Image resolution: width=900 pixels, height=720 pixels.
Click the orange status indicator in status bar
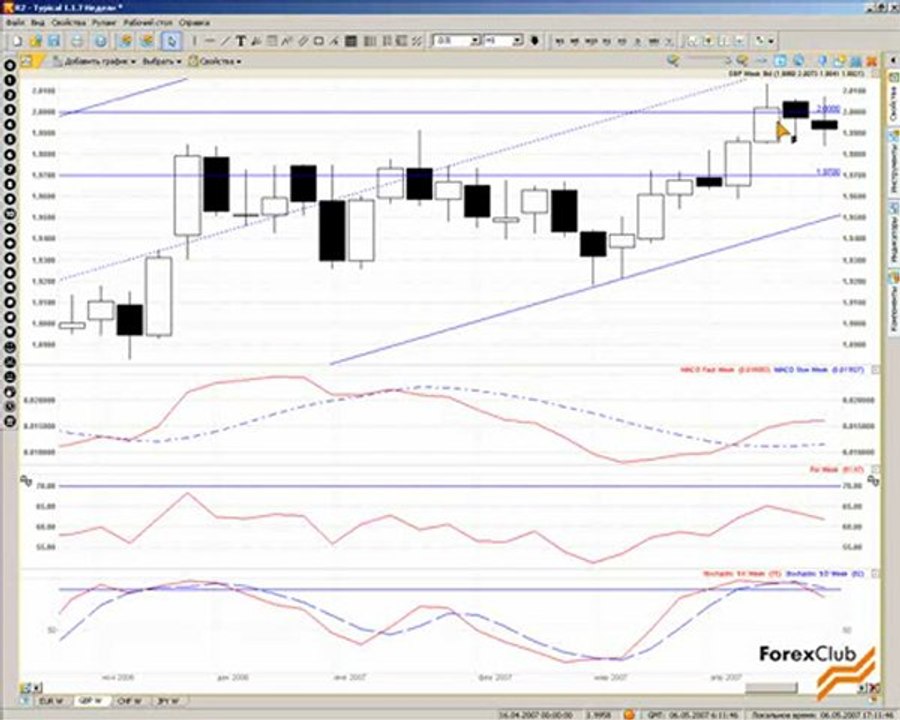coord(630,715)
